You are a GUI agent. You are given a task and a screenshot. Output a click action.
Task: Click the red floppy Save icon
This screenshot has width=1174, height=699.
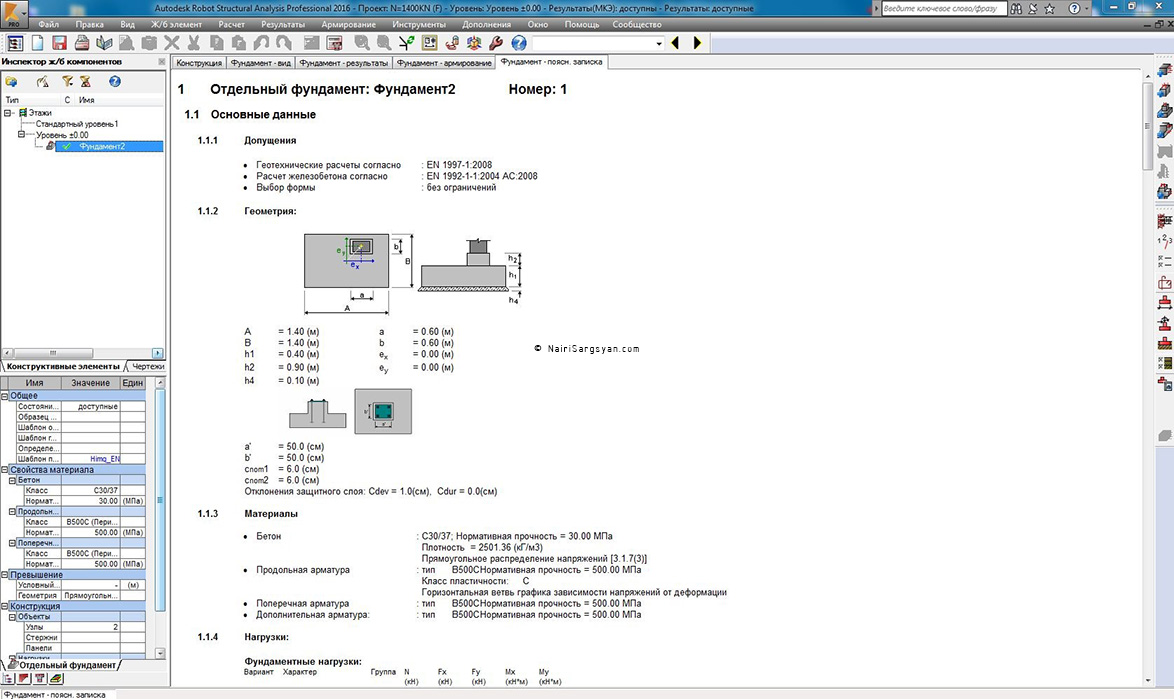tap(59, 43)
